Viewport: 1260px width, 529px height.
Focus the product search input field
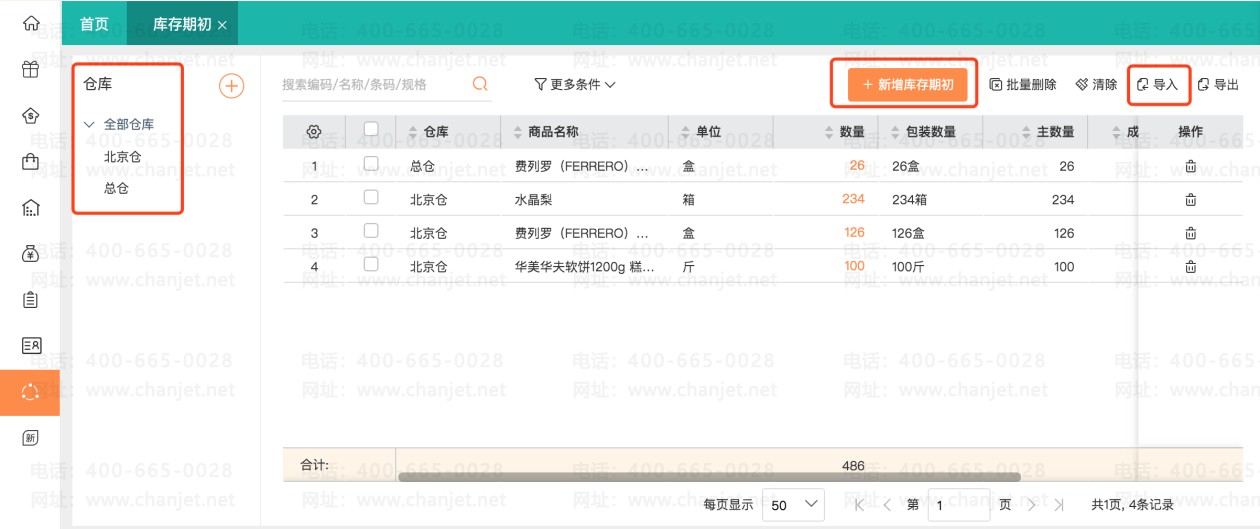(375, 85)
